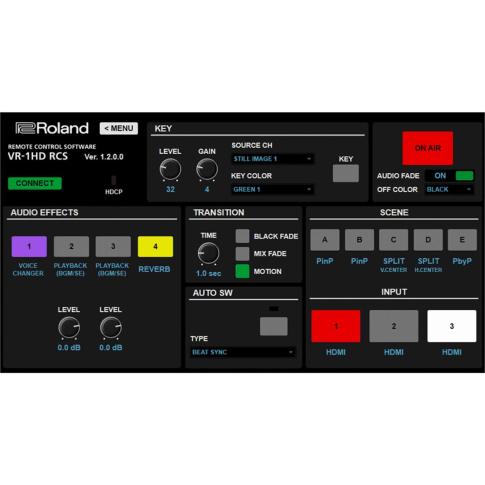Screen dimensions: 485x485
Task: Toggle the AUDIO FADE ON switch
Action: (450, 176)
